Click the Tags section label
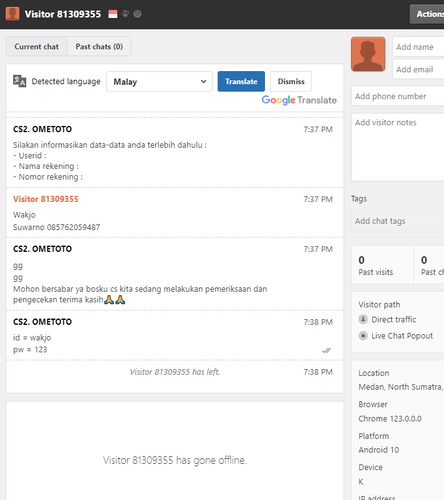Image resolution: width=444 pixels, height=500 pixels. [359, 199]
